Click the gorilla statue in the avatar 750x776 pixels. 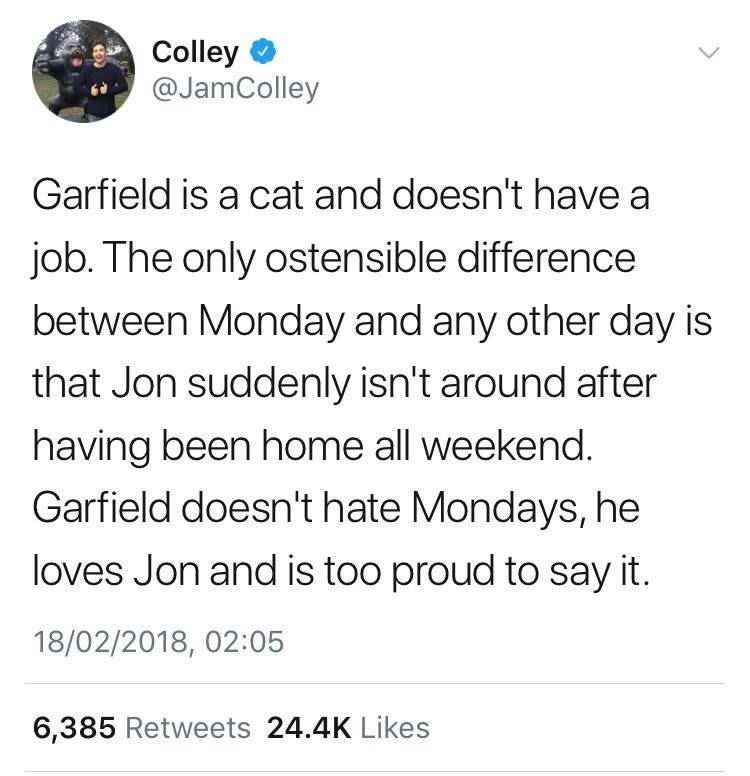(x=60, y=68)
